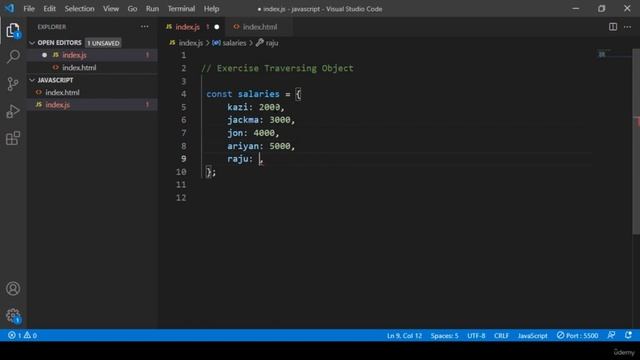Switch to the index.js editor tab
The image size is (640, 360).
click(192, 27)
